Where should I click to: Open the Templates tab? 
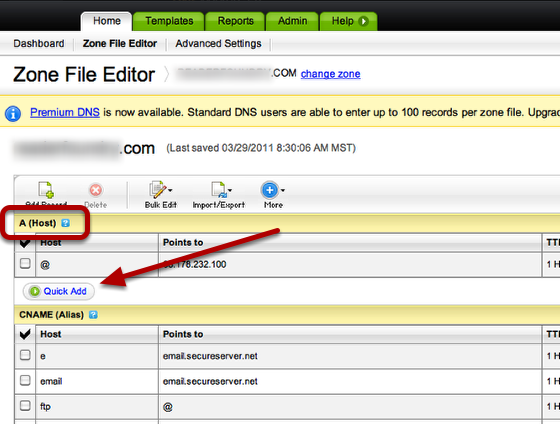[169, 21]
